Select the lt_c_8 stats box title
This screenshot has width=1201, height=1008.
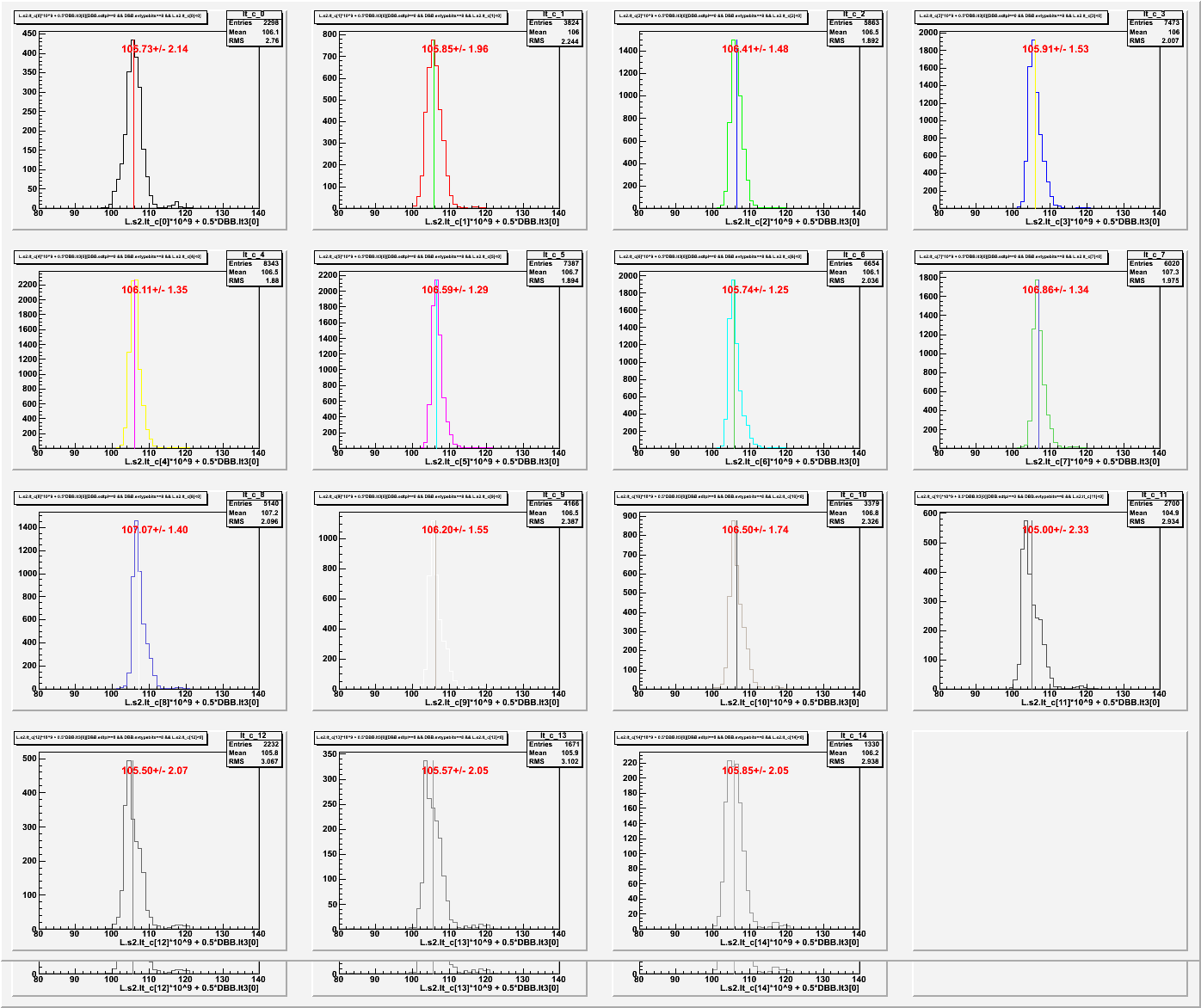(x=254, y=495)
